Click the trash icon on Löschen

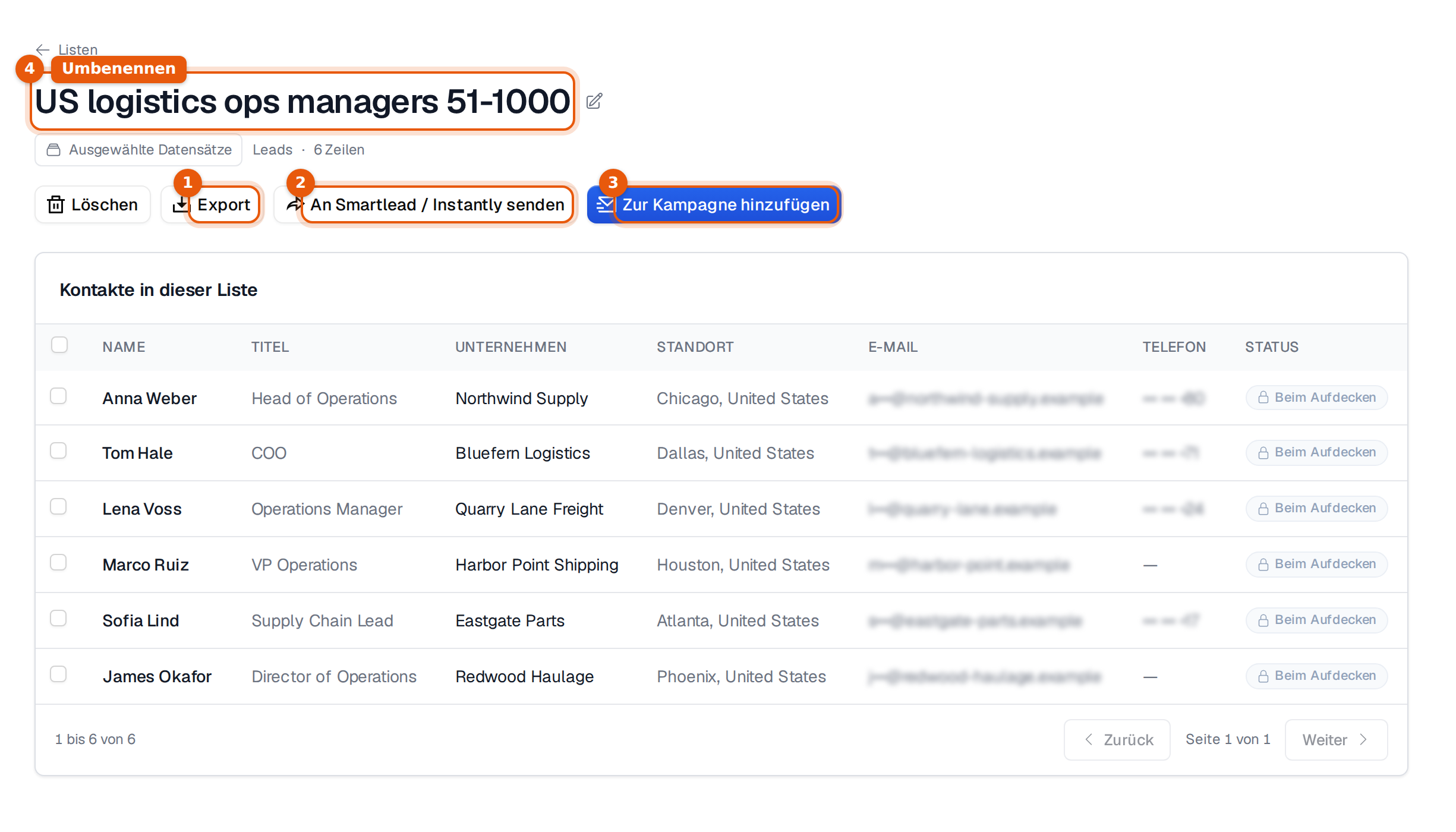point(56,204)
